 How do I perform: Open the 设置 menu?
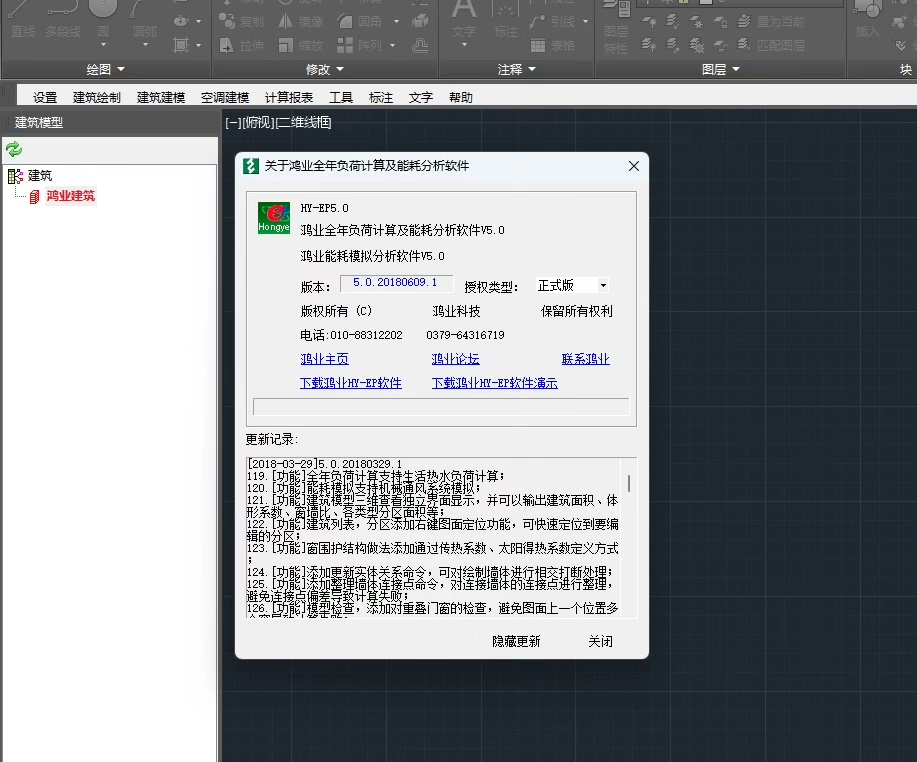pos(45,98)
